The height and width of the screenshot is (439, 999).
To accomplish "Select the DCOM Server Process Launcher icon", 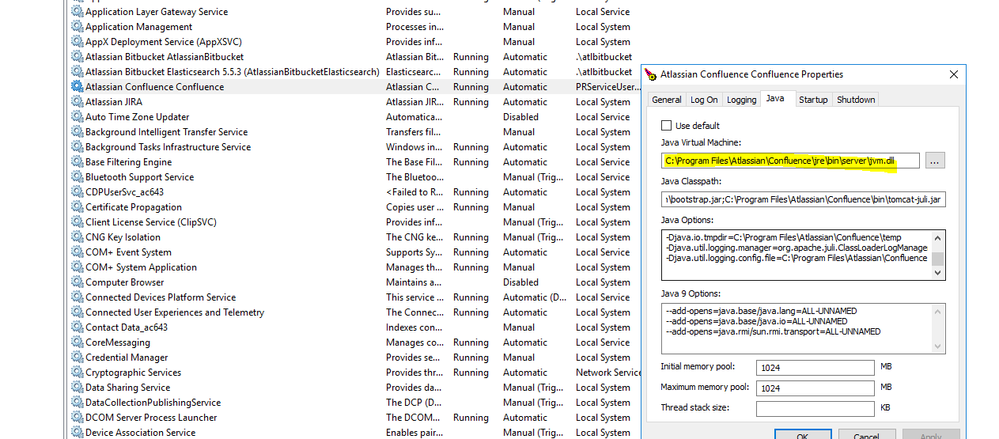I will [x=77, y=418].
